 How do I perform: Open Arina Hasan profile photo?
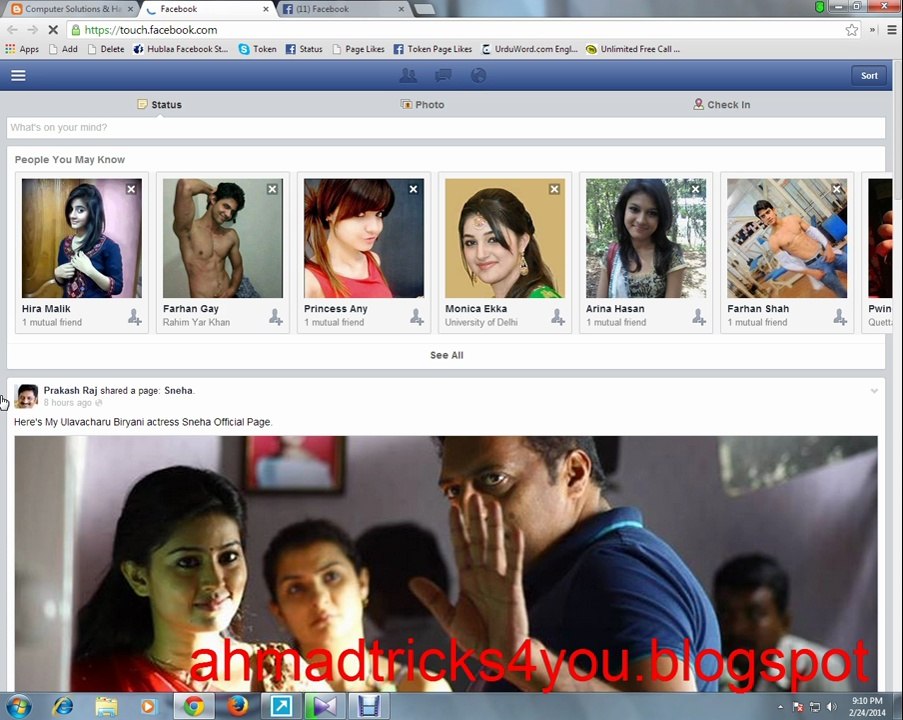tap(646, 238)
